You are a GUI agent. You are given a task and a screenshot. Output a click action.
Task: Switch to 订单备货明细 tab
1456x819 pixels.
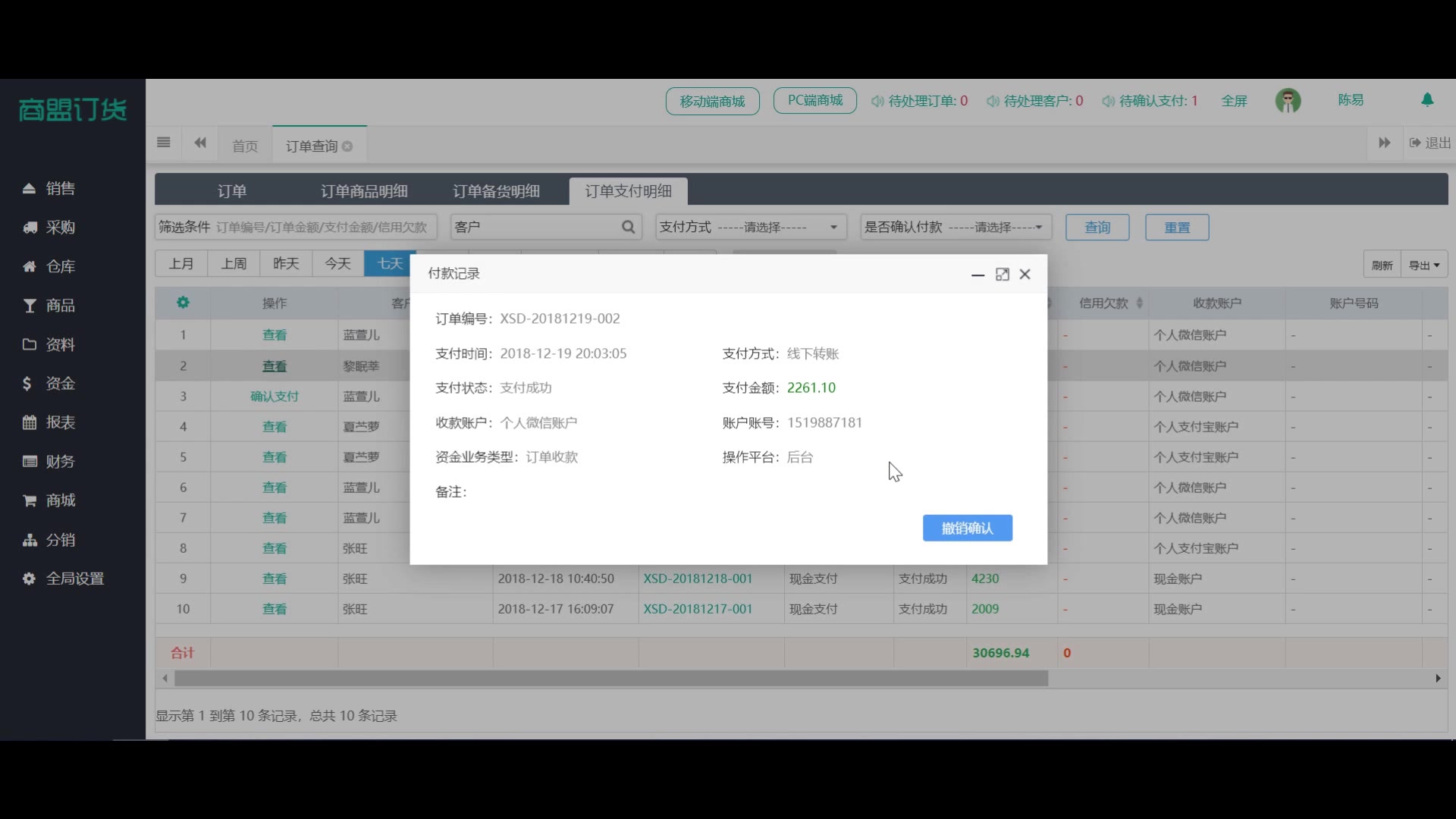click(496, 191)
